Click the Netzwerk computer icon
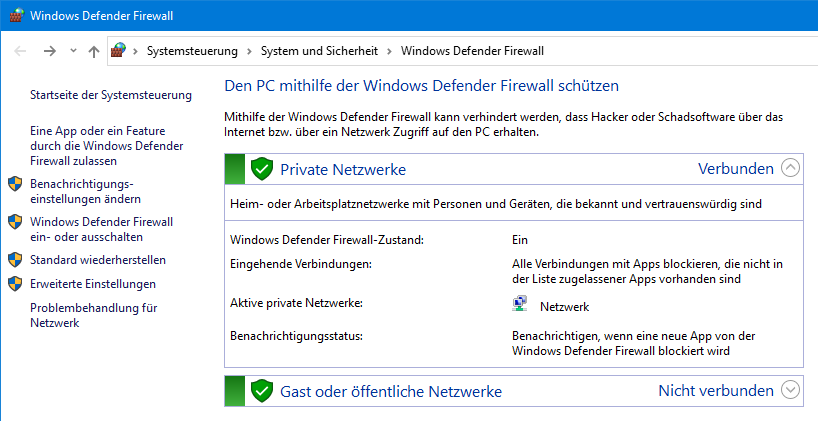 pyautogui.click(x=520, y=306)
